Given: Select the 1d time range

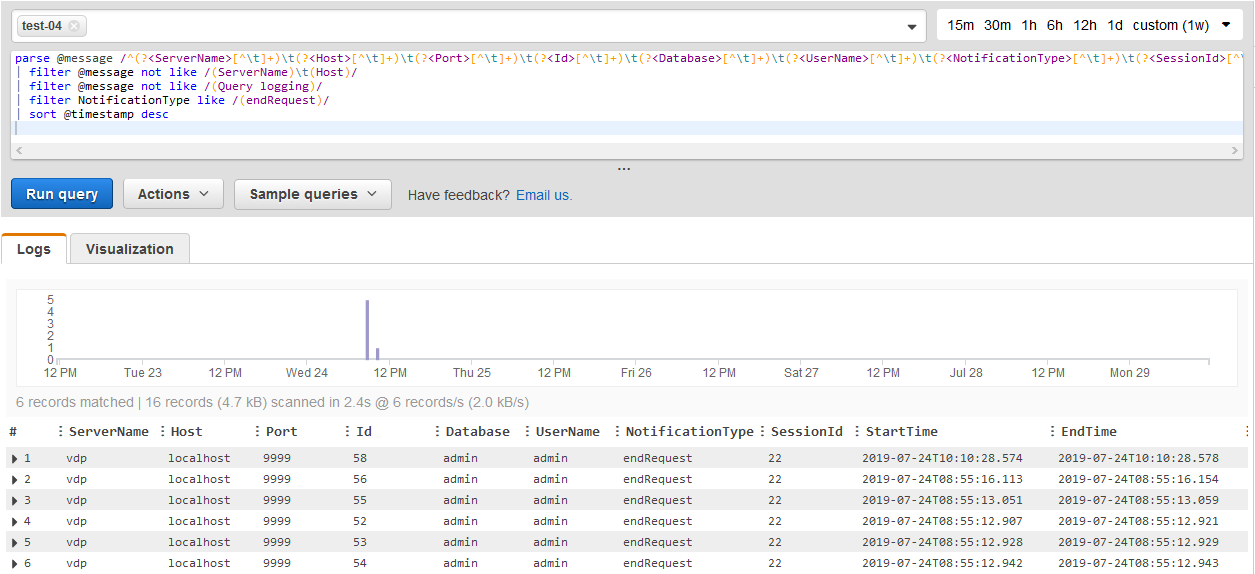Looking at the screenshot, I should pos(1115,25).
